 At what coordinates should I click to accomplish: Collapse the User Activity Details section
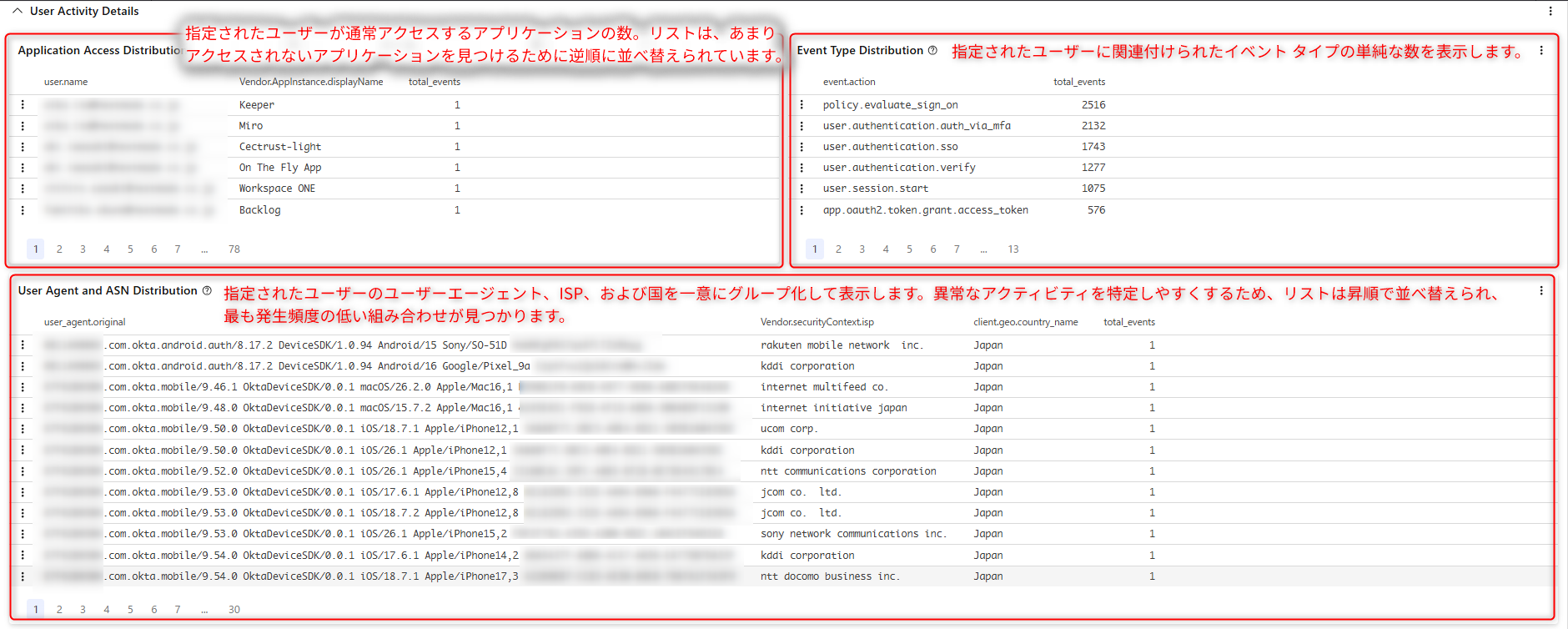(x=17, y=11)
